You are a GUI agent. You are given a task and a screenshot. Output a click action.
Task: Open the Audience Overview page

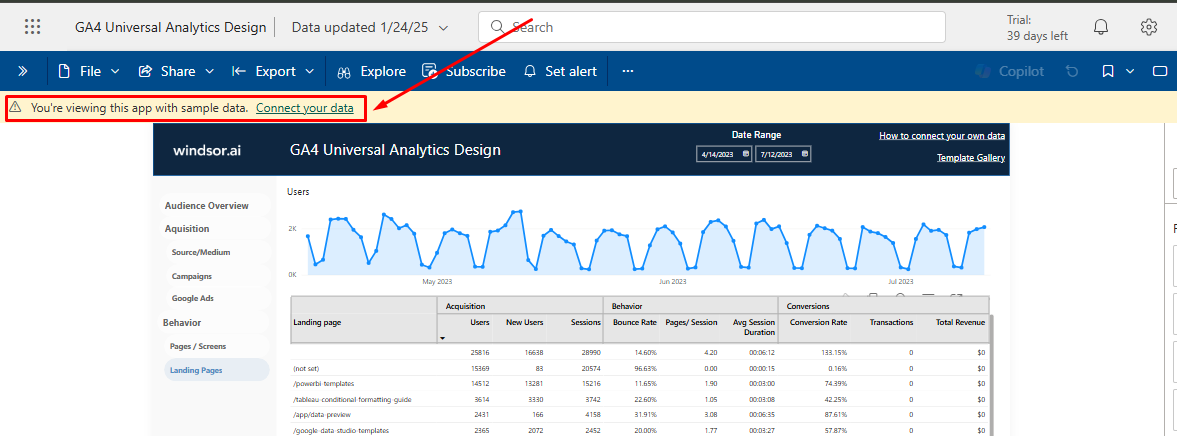pyautogui.click(x=206, y=206)
